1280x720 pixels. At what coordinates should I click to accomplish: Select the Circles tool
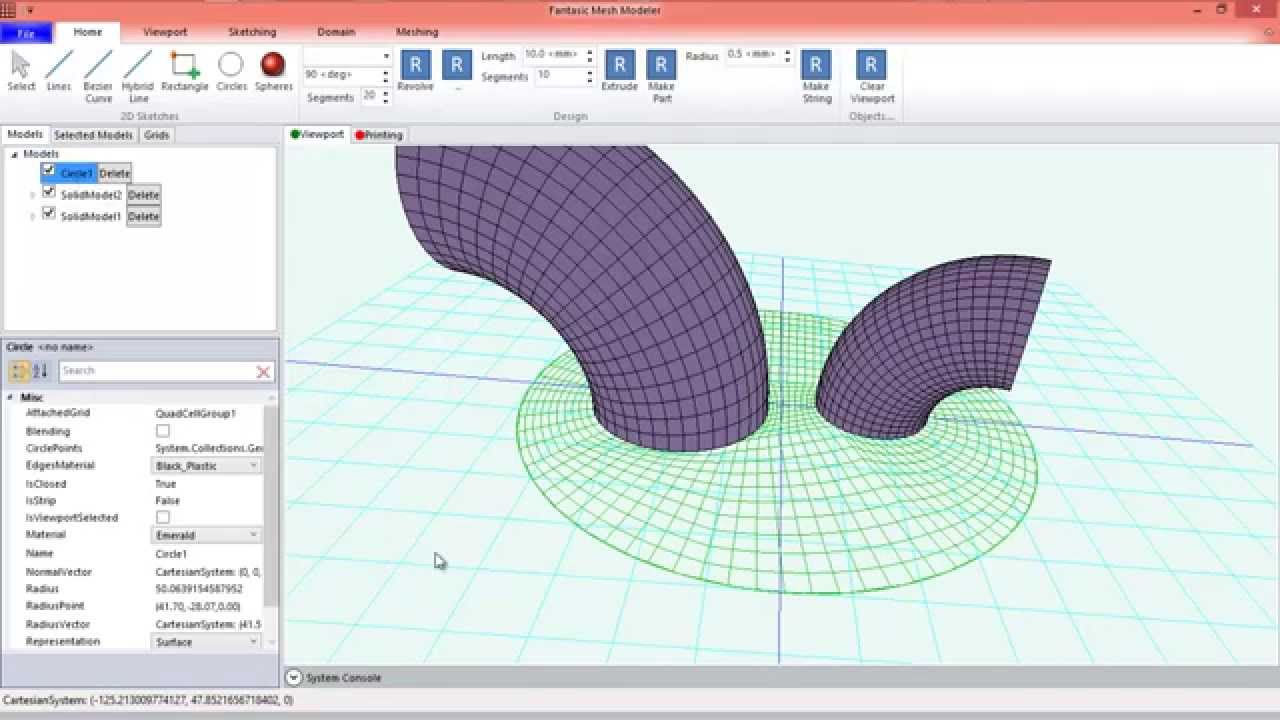tap(231, 71)
